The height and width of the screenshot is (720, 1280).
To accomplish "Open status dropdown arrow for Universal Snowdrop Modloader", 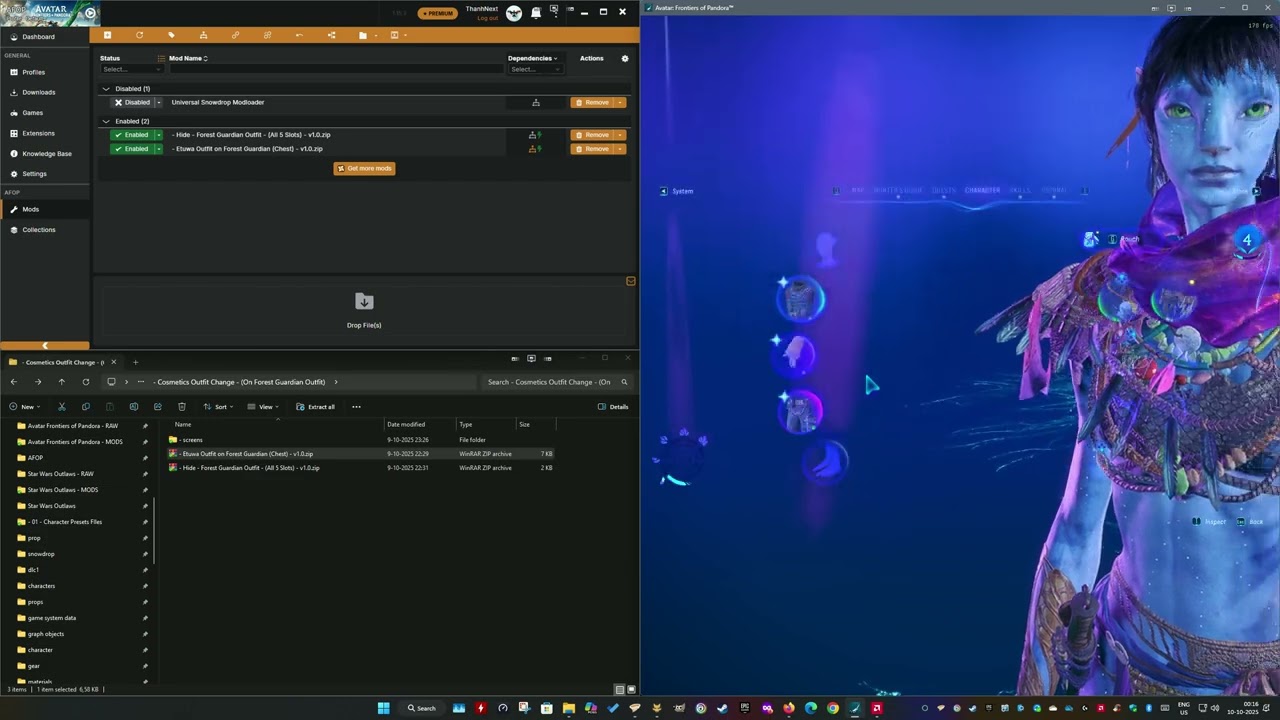I will pyautogui.click(x=158, y=102).
